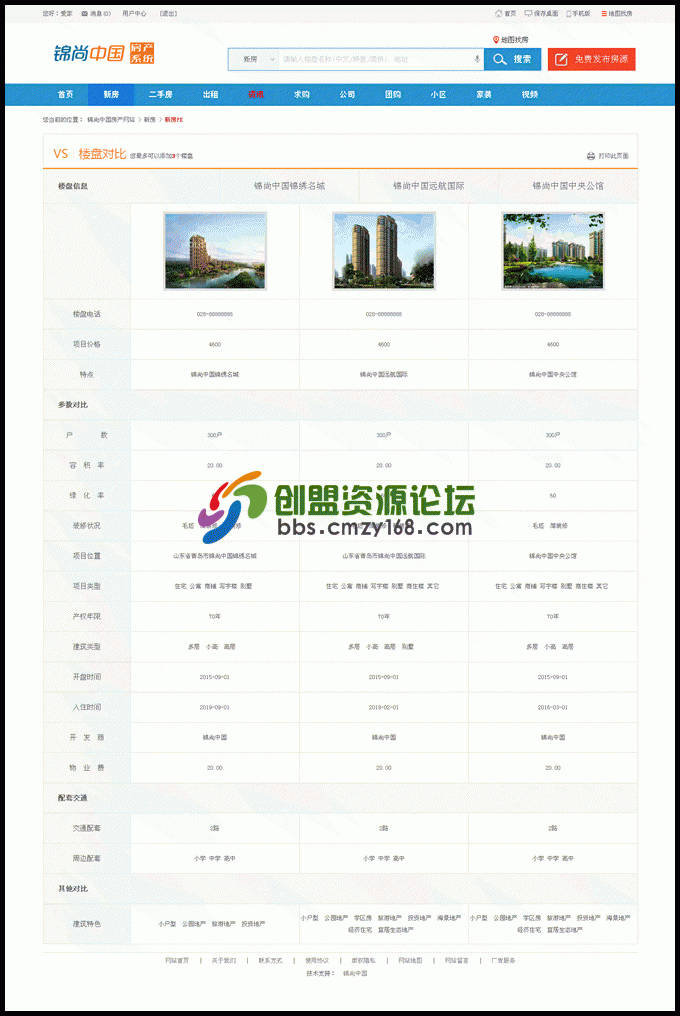Open the 求购 navigation item
The width and height of the screenshot is (680, 1016).
tap(301, 95)
